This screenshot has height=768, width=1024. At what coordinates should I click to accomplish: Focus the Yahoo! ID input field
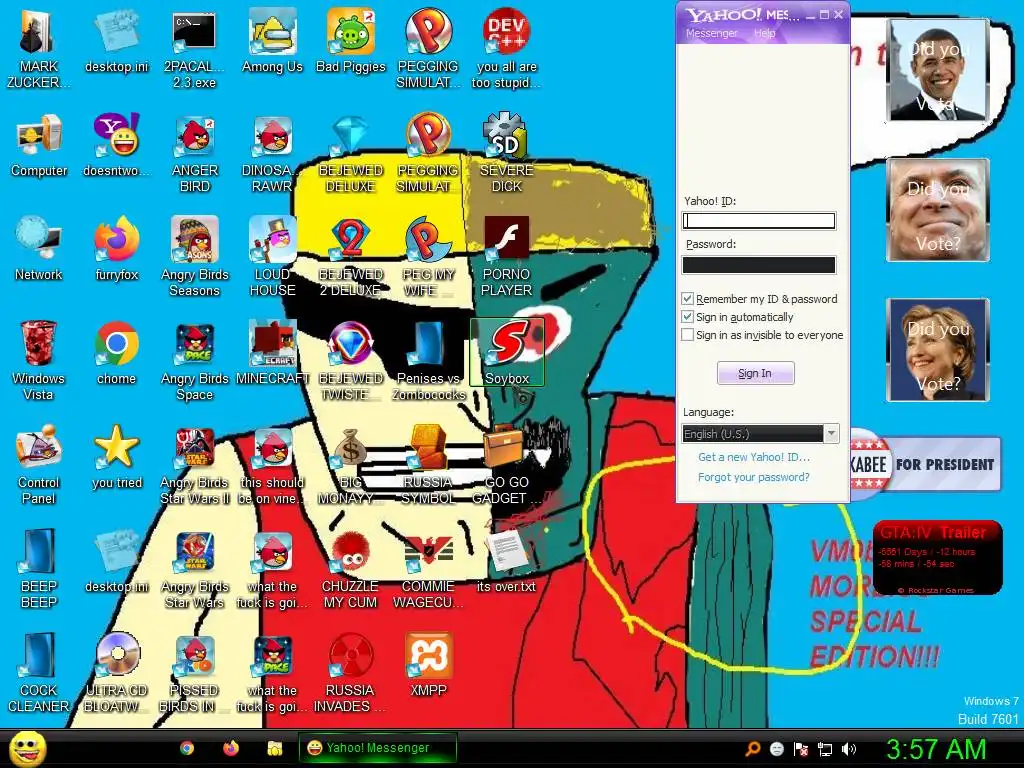pos(759,221)
